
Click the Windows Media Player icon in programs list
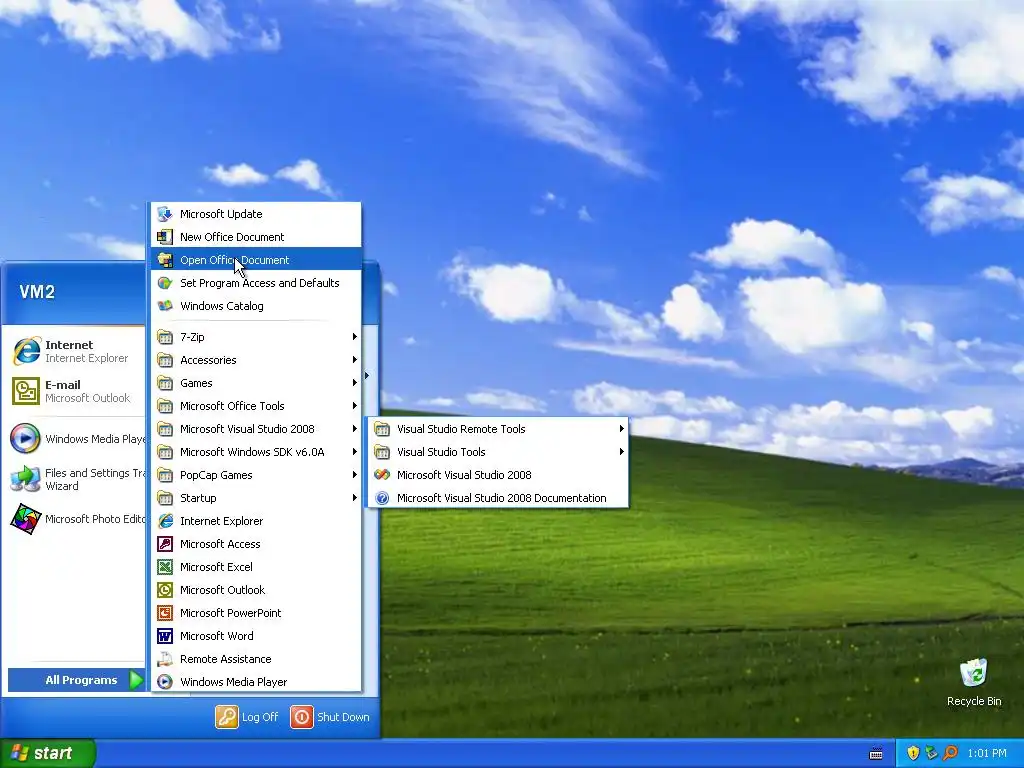[165, 682]
